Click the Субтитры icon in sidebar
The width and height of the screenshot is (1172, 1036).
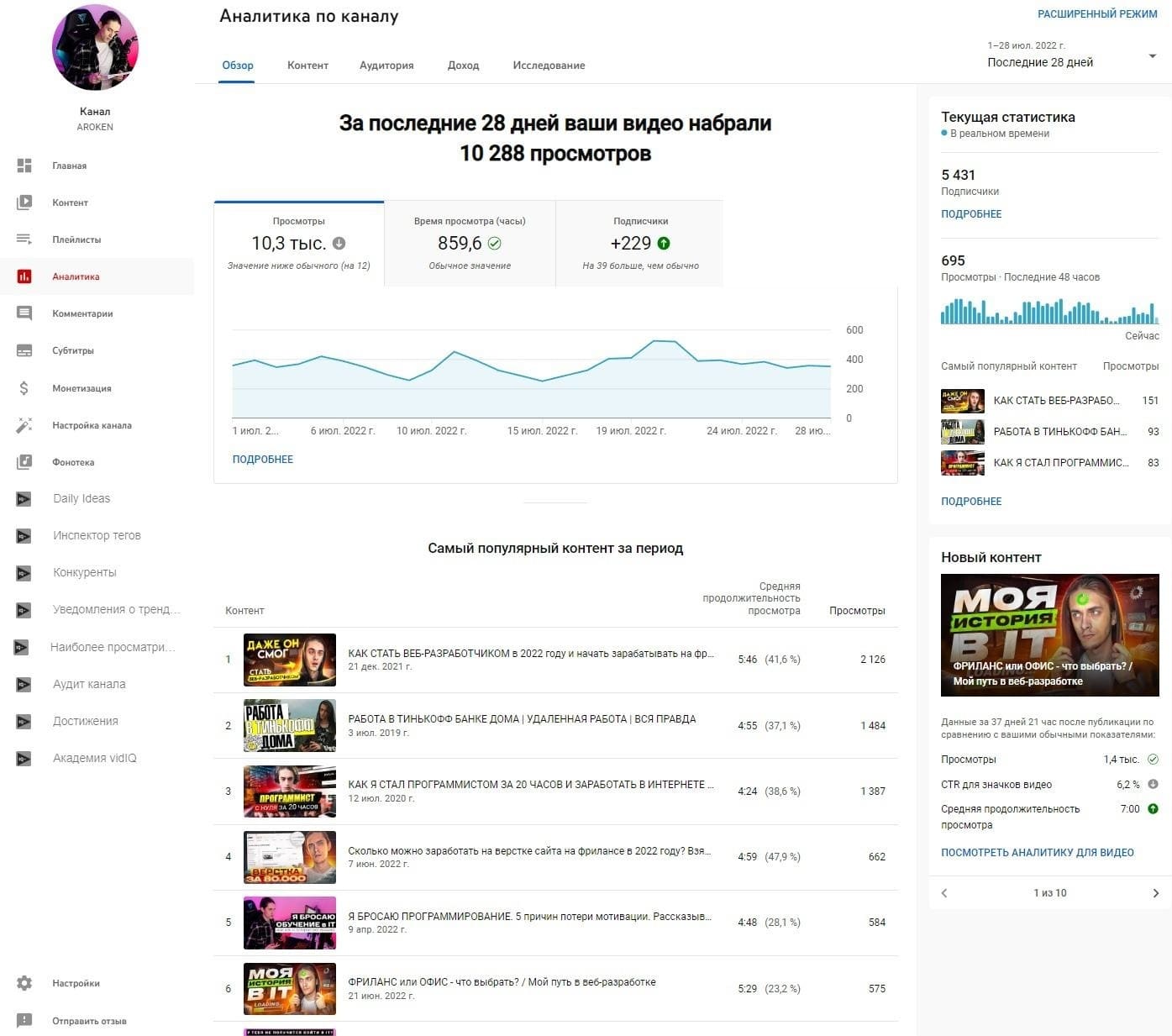click(x=24, y=350)
